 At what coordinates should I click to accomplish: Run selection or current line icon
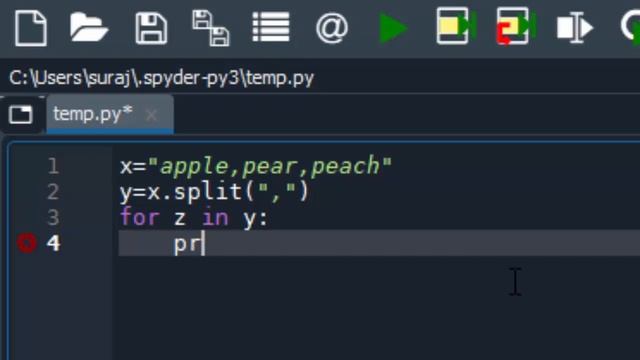coord(575,28)
